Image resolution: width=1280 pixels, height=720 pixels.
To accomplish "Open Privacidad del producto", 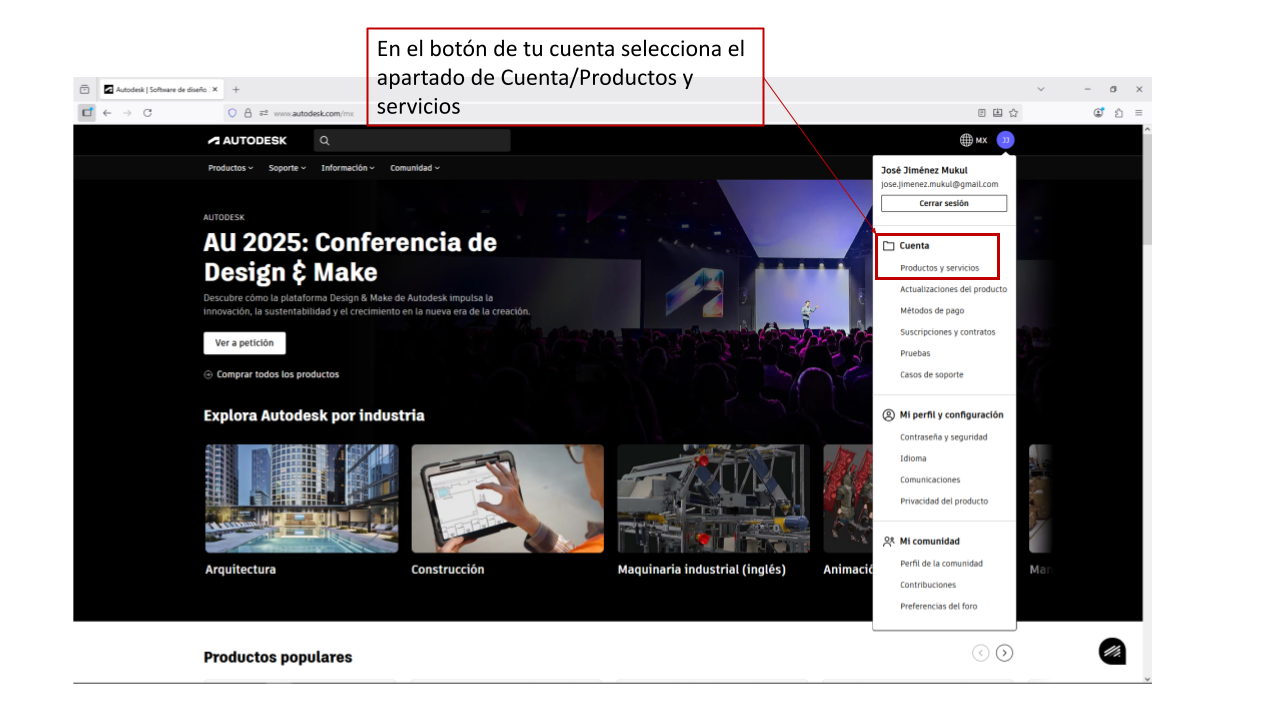I will click(x=944, y=501).
